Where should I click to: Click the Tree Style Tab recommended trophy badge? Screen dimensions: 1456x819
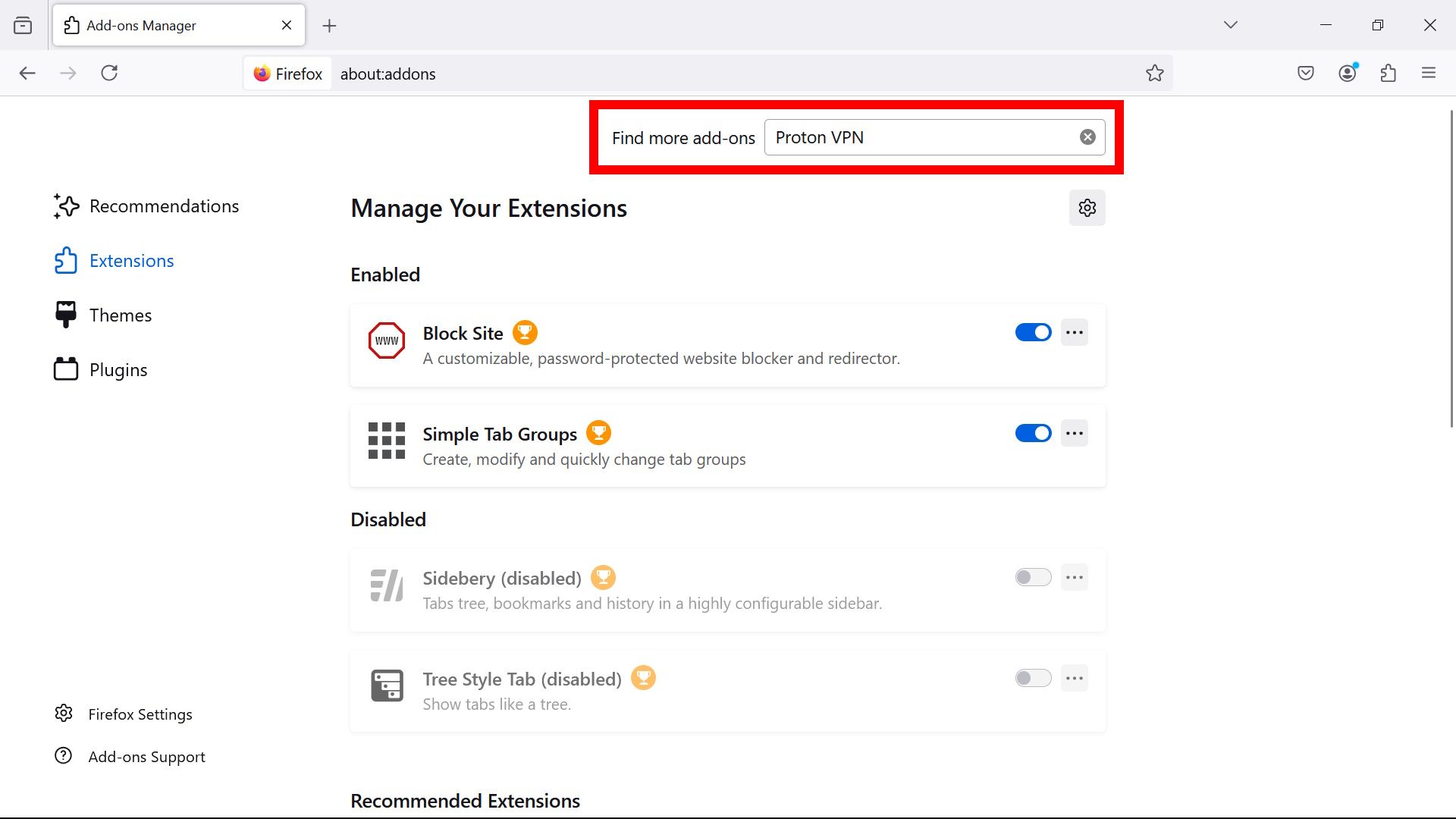point(643,678)
